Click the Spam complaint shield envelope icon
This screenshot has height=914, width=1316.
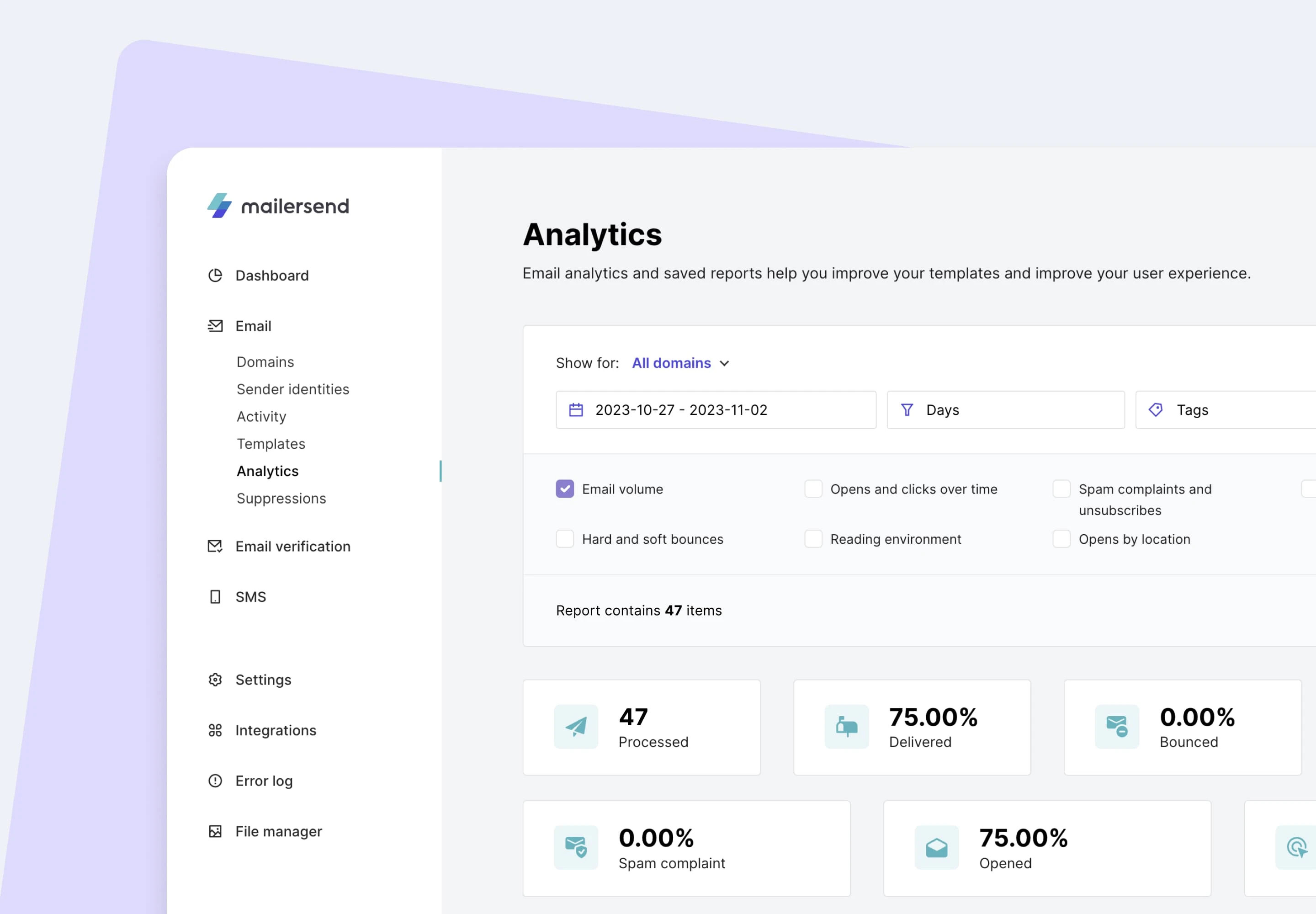click(576, 848)
